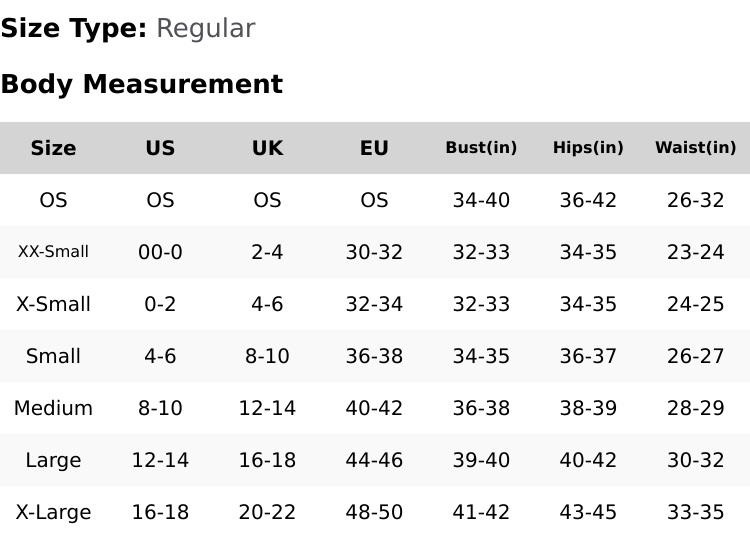Select the XX-Small waist measurement 23-24
The height and width of the screenshot is (538, 750).
click(x=695, y=252)
